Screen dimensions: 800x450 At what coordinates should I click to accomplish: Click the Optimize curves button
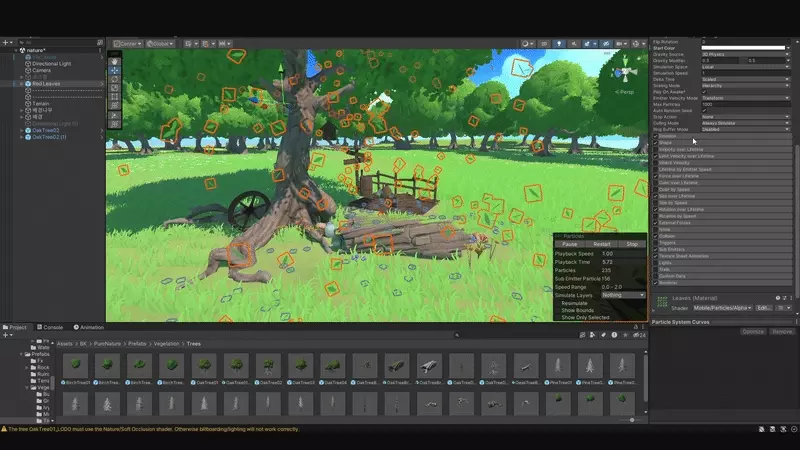[753, 332]
